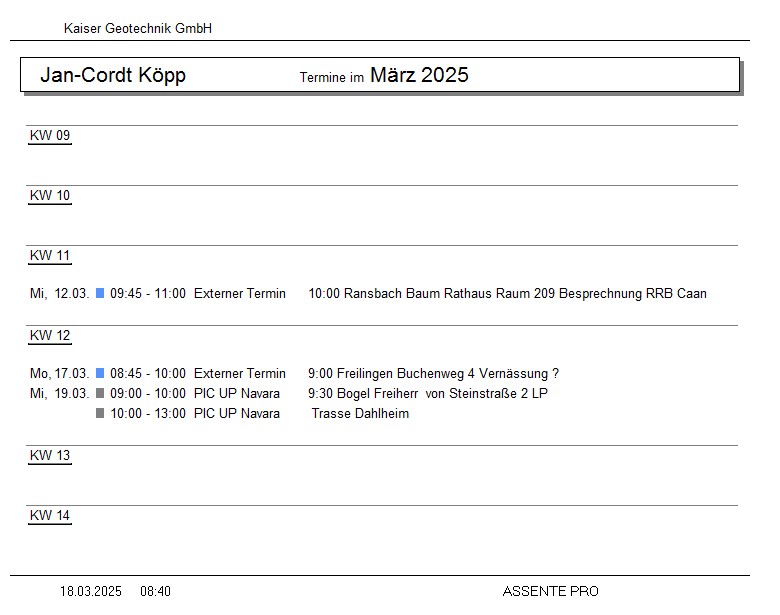The height and width of the screenshot is (615, 780).
Task: Jump to the KW 12 week heading
Action: point(50,336)
